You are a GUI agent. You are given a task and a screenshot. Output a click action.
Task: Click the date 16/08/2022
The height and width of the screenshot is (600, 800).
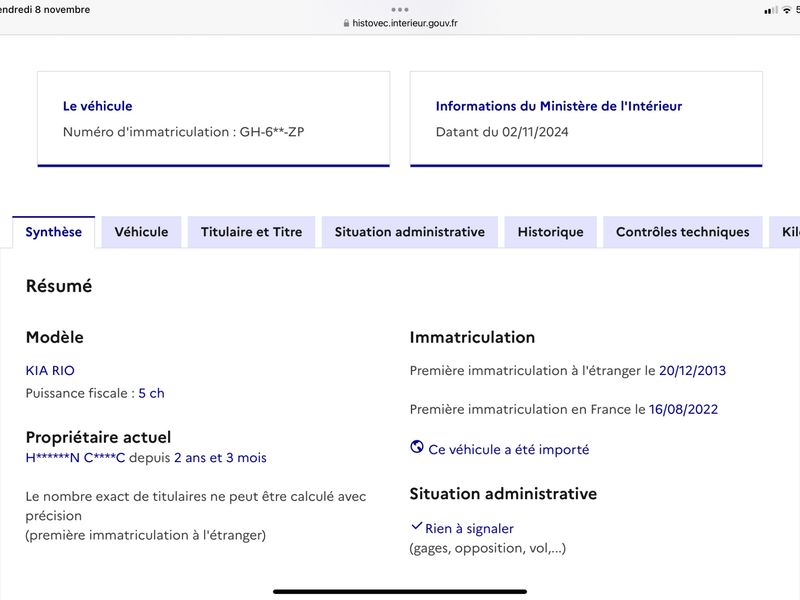pos(684,409)
